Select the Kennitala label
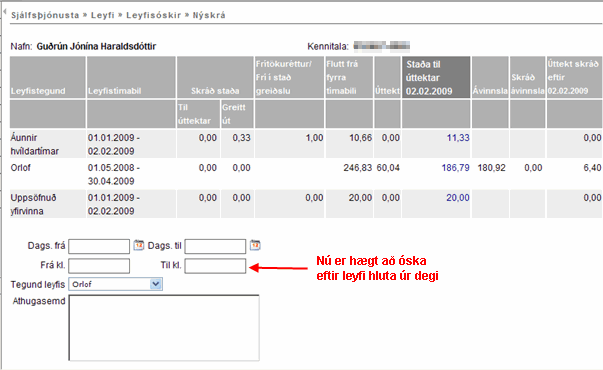Viewport: 603px width, 370px height. [x=328, y=47]
